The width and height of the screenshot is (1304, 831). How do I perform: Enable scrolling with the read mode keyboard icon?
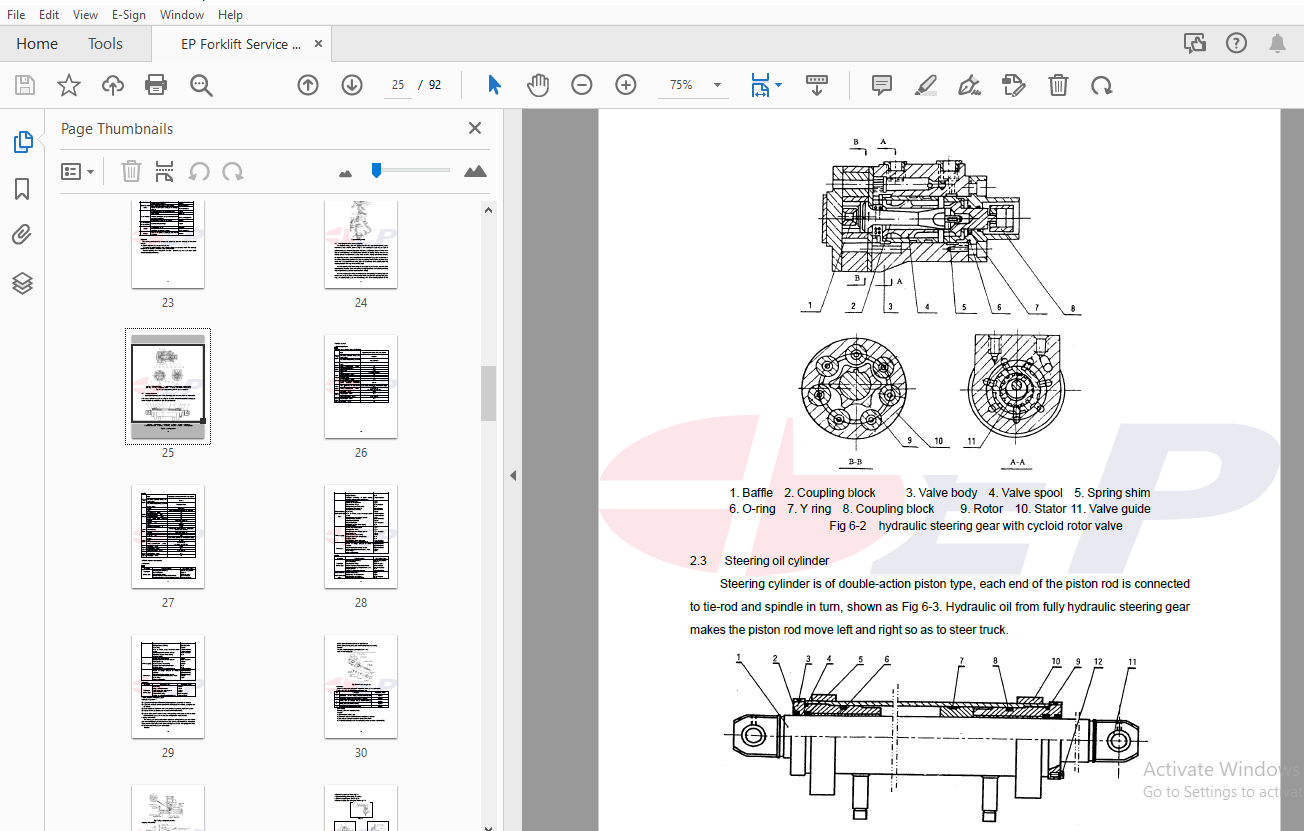click(817, 85)
